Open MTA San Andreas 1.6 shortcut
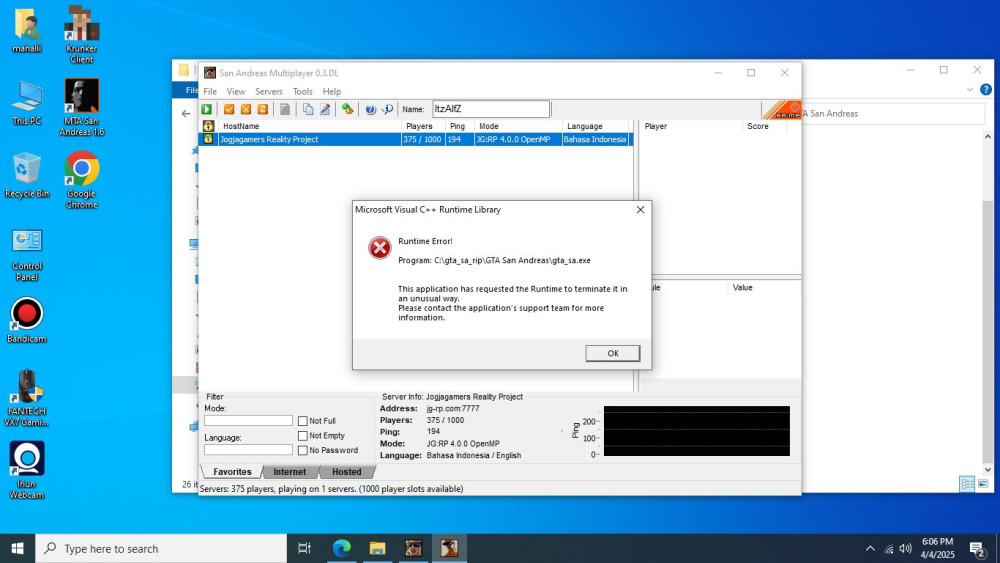 (x=81, y=108)
